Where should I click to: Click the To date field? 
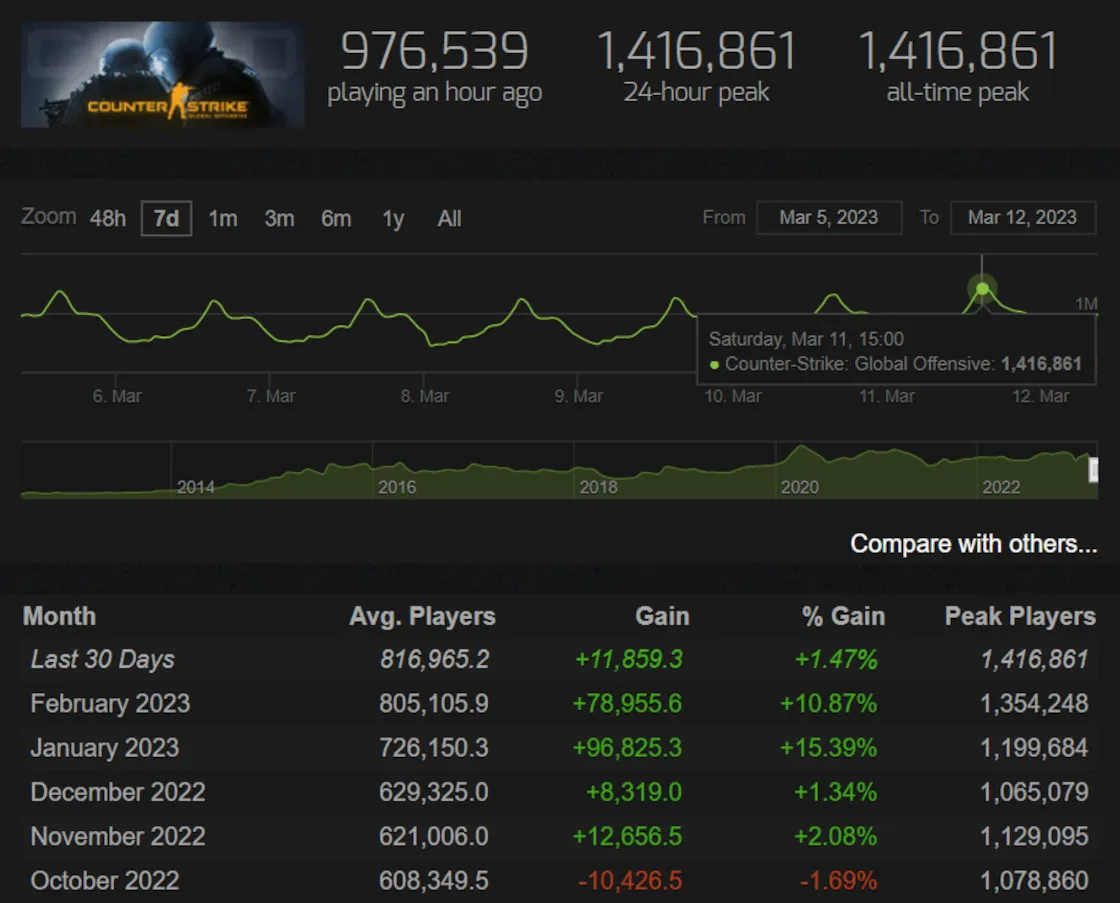point(1022,217)
